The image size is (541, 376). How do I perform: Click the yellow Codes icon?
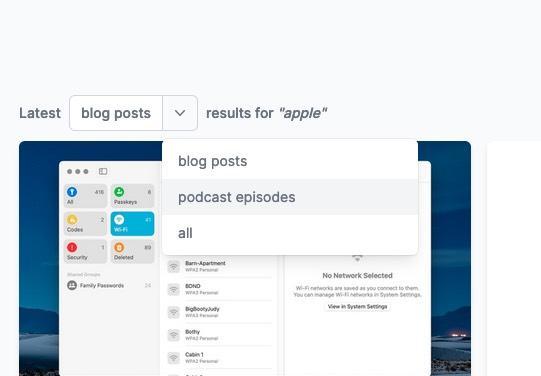point(72,220)
